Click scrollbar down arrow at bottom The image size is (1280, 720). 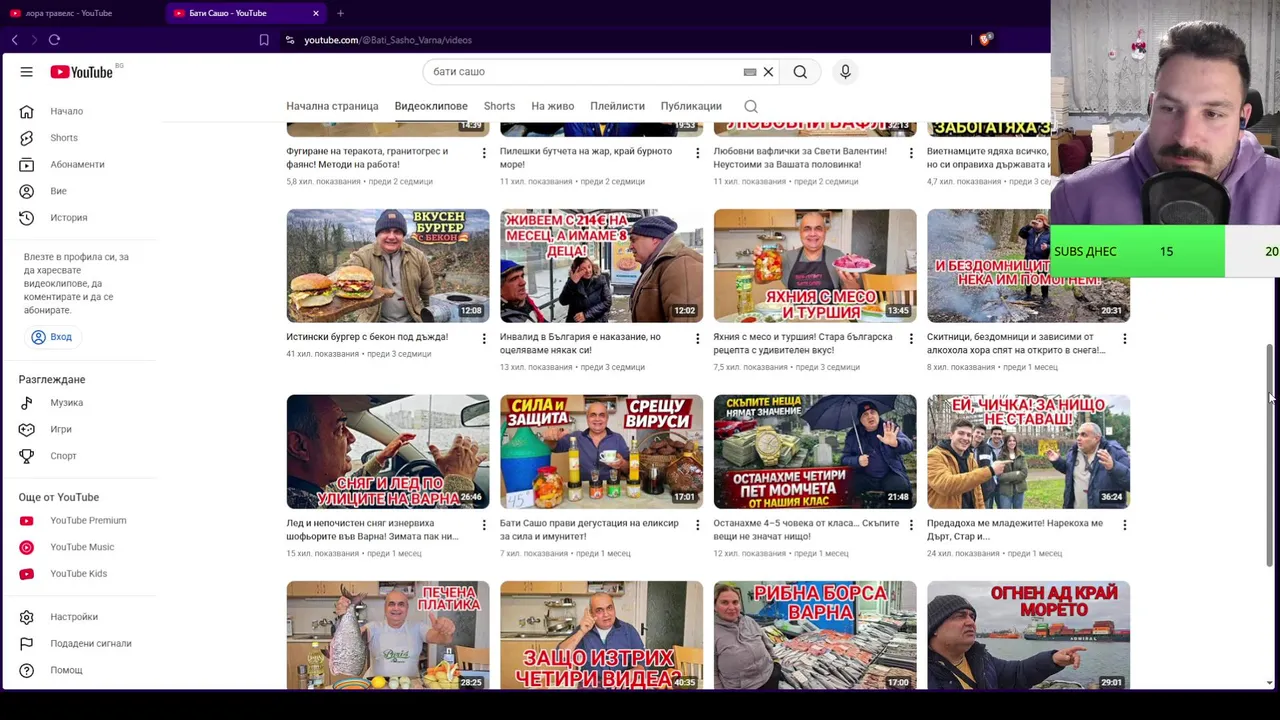1270,683
